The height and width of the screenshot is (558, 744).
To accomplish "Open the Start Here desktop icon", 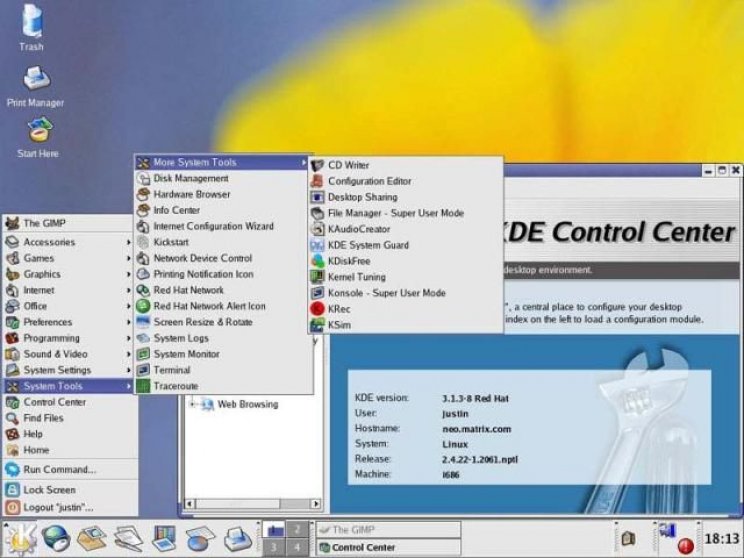I will [x=38, y=137].
